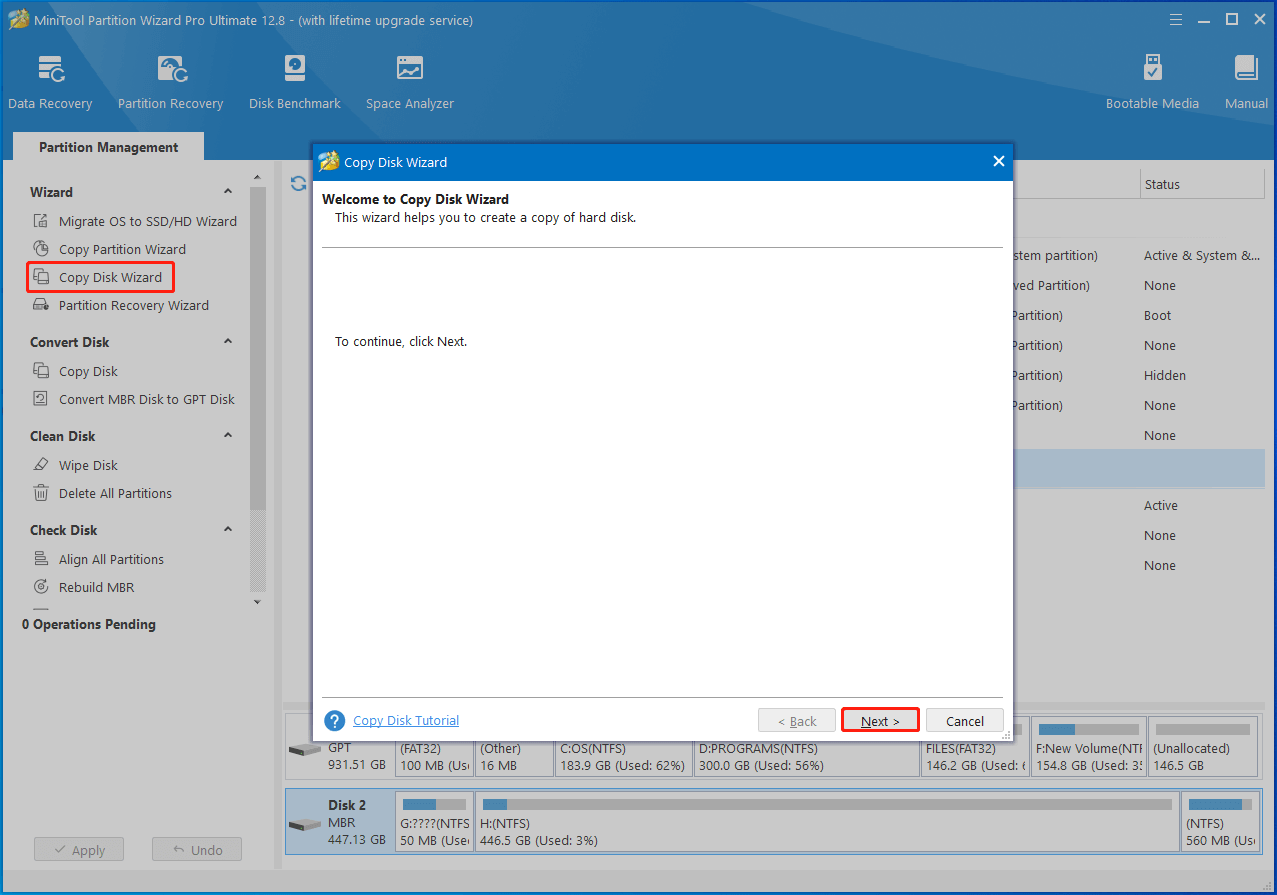Select the Disk 1 GPT disk icon
This screenshot has height=895, width=1277.
(x=305, y=749)
